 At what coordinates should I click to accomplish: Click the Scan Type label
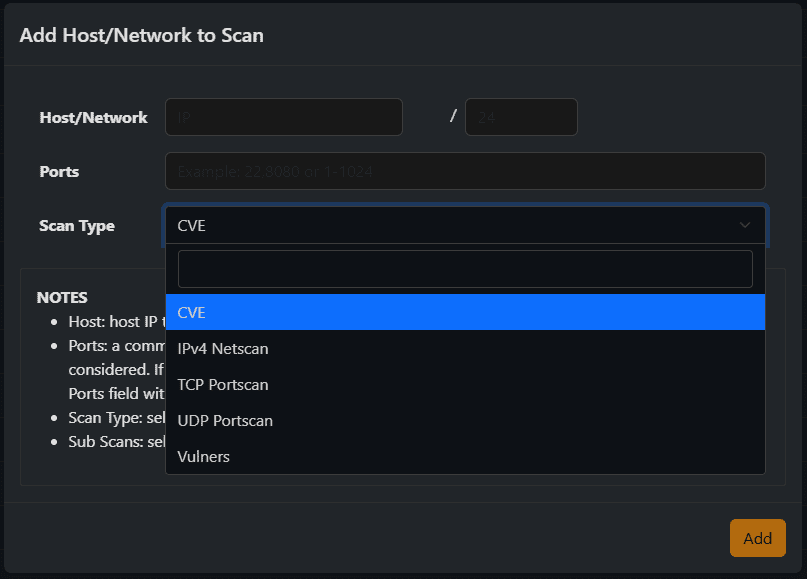77,225
